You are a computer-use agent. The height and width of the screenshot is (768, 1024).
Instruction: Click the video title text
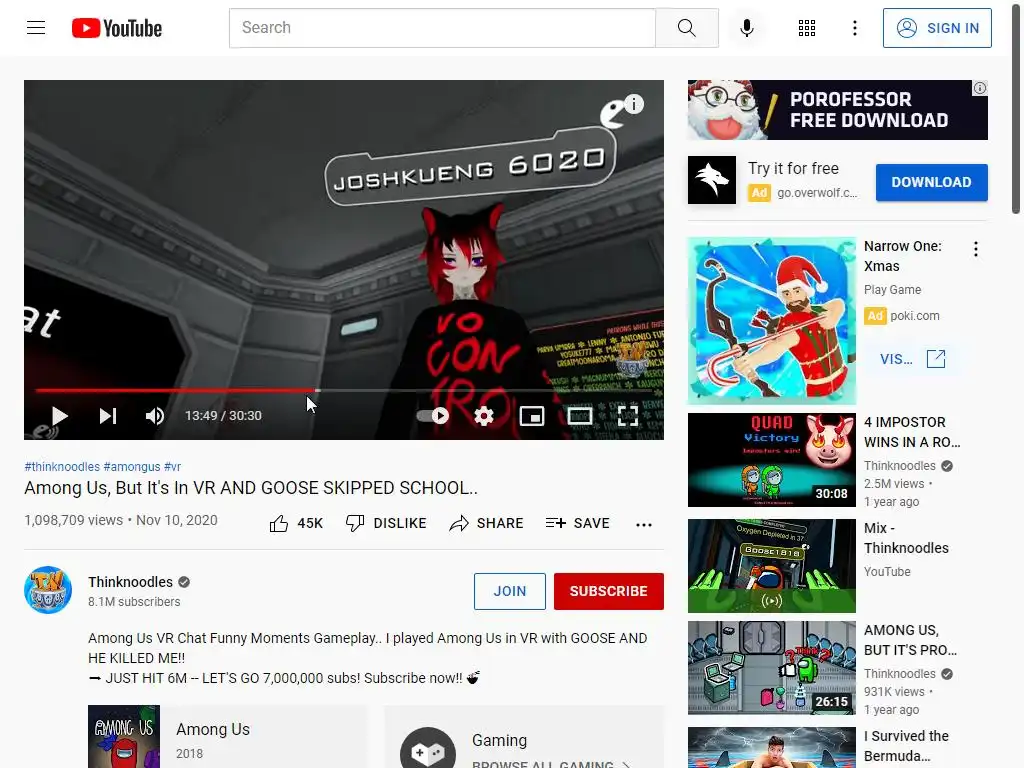tap(251, 488)
